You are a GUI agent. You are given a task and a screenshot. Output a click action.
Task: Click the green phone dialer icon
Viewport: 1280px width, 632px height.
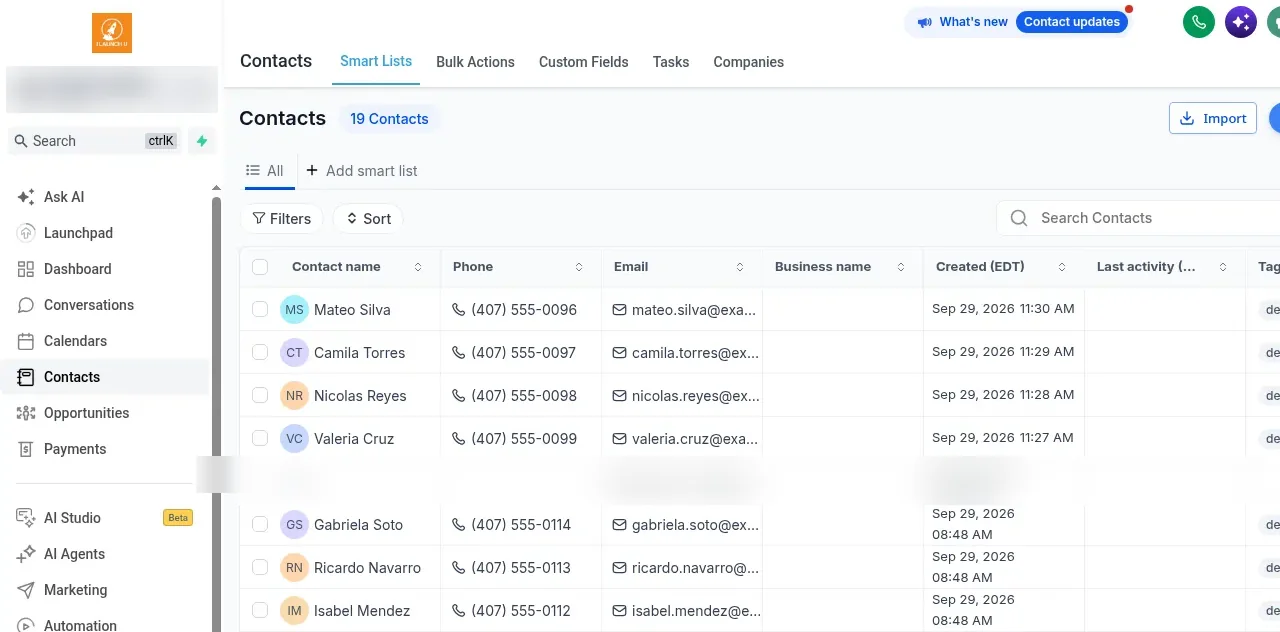point(1199,22)
